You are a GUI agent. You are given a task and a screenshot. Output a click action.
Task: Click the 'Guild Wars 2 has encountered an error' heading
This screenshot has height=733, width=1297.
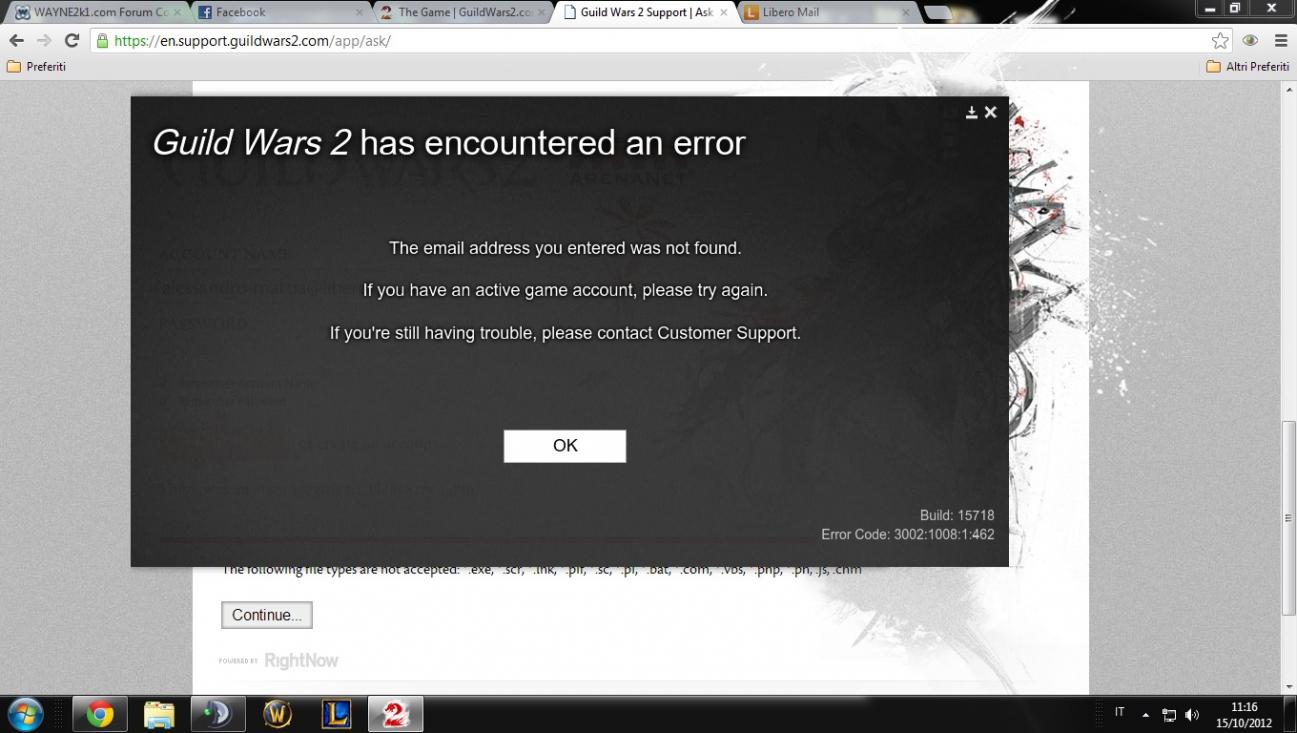448,143
